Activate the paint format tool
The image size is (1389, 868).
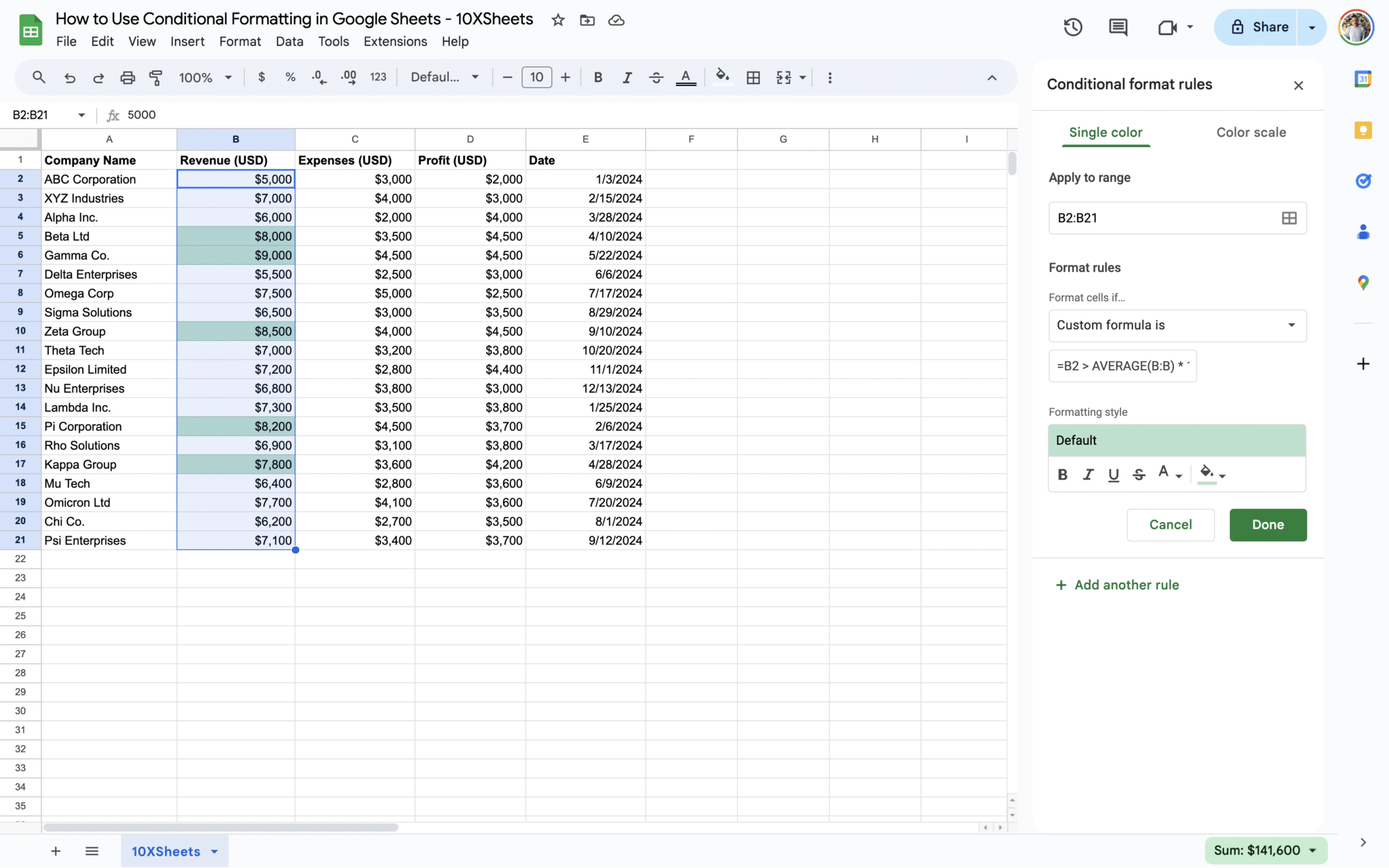click(156, 77)
